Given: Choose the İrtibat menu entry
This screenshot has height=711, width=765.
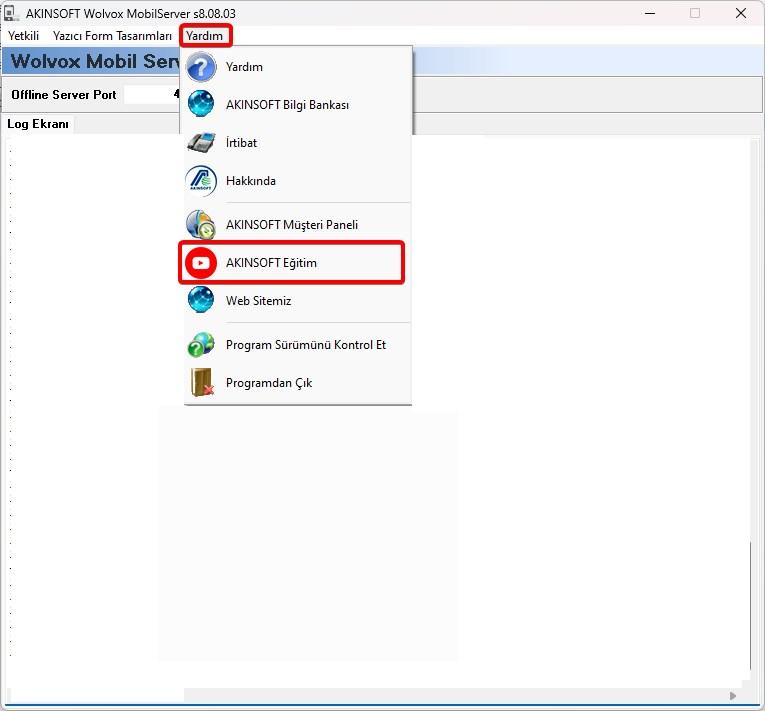Looking at the screenshot, I should (x=298, y=142).
